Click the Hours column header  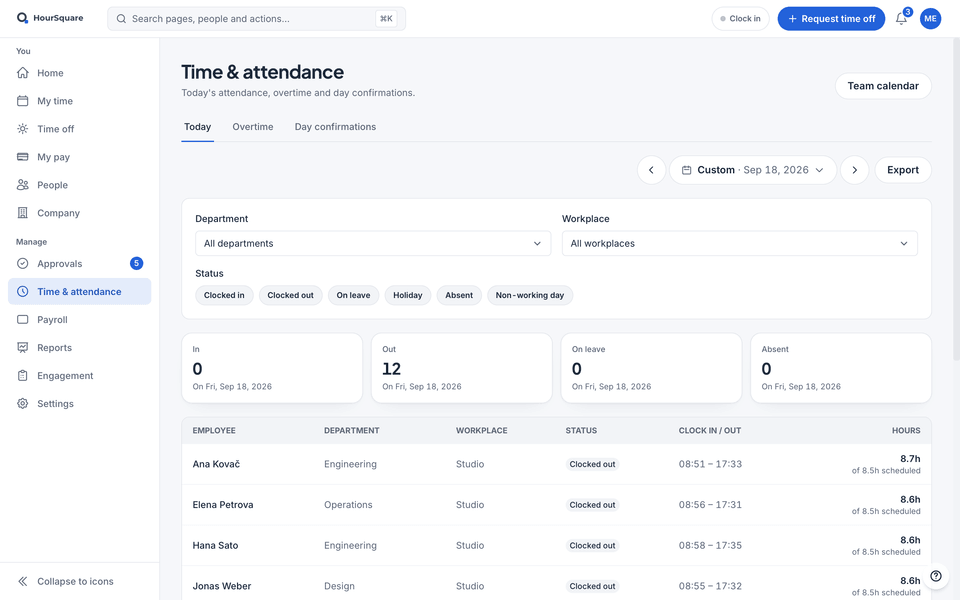click(x=906, y=430)
